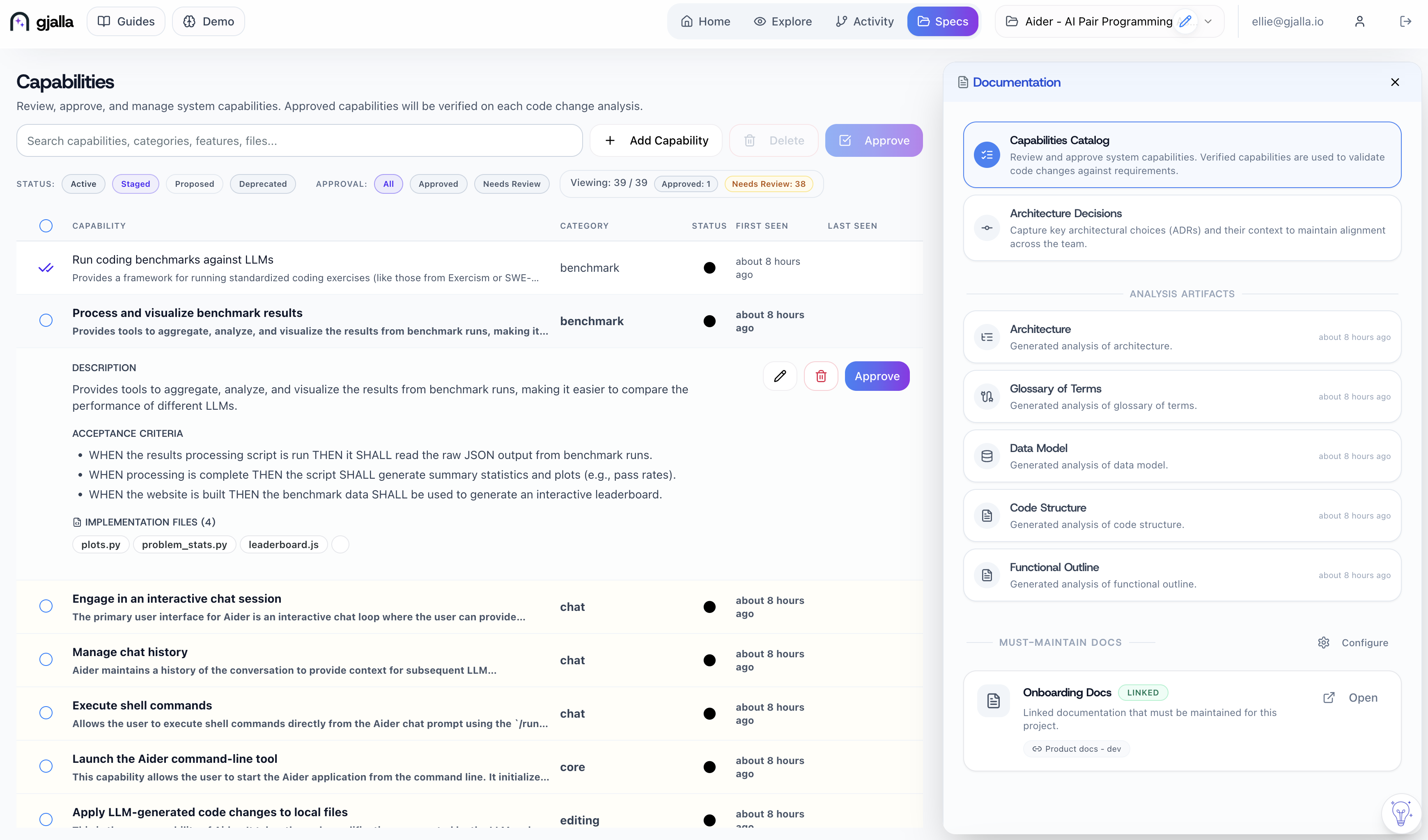1428x840 pixels.
Task: Click the logout icon in header
Action: click(x=1405, y=21)
